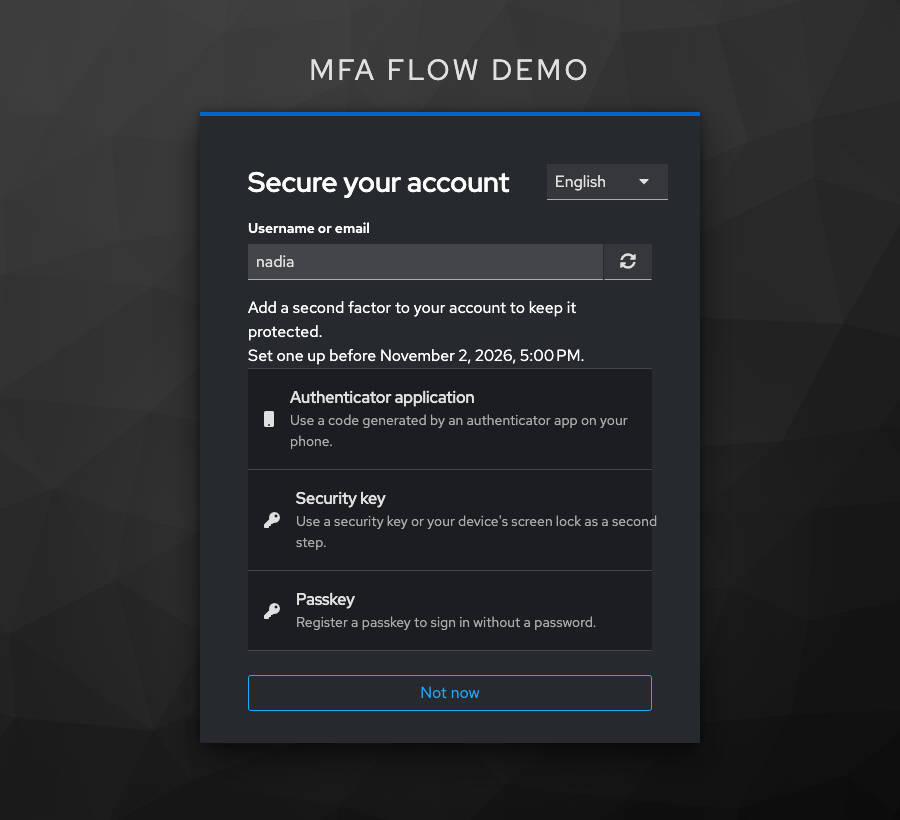Click the Username or email label

point(308,228)
